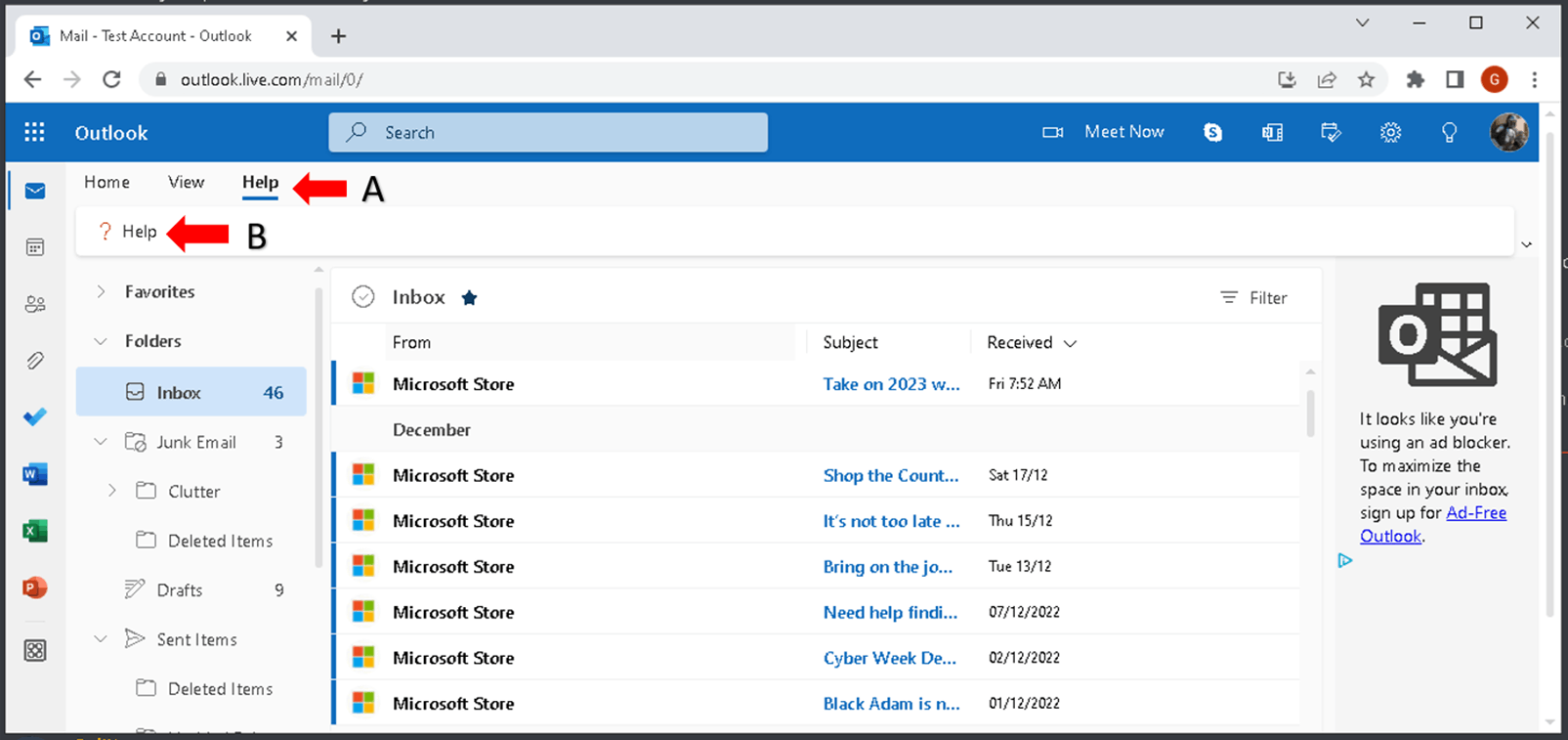The image size is (1568, 740).
Task: Collapse the Folders section chevron
Action: (101, 341)
